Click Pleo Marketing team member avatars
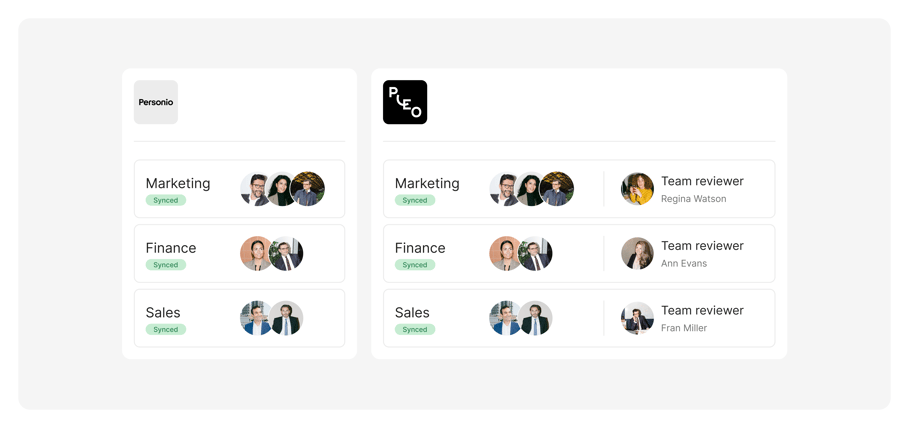The image size is (909, 428). click(532, 189)
